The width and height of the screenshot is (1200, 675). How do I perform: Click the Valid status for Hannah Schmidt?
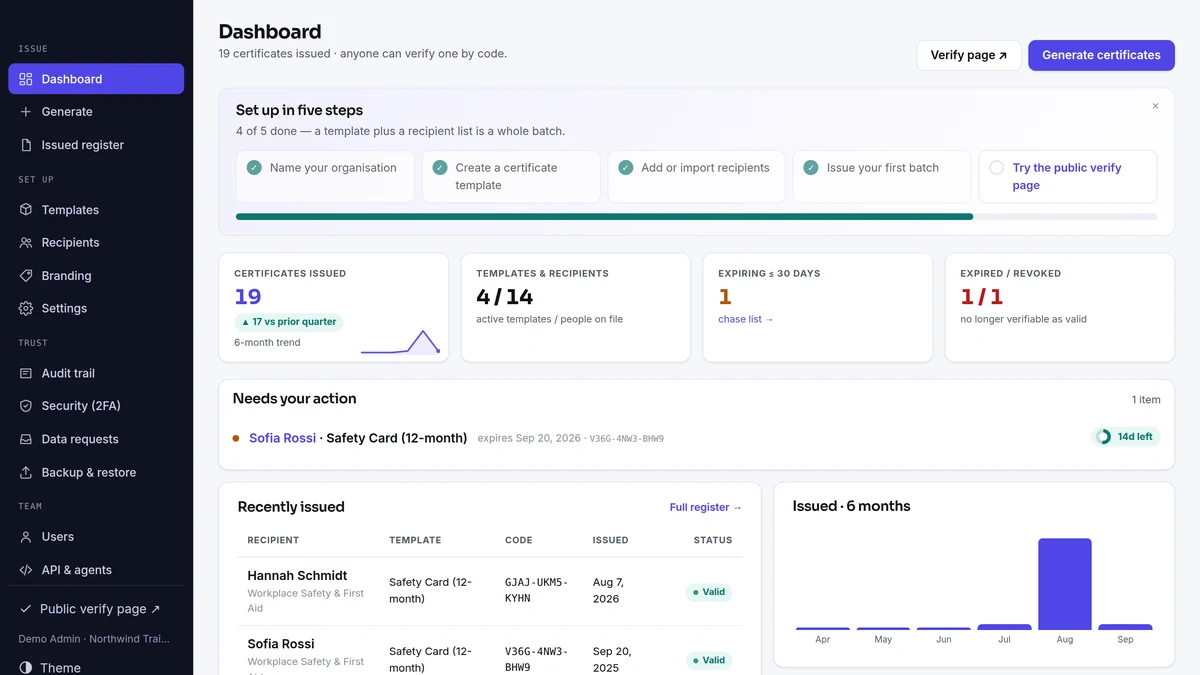[x=709, y=592]
